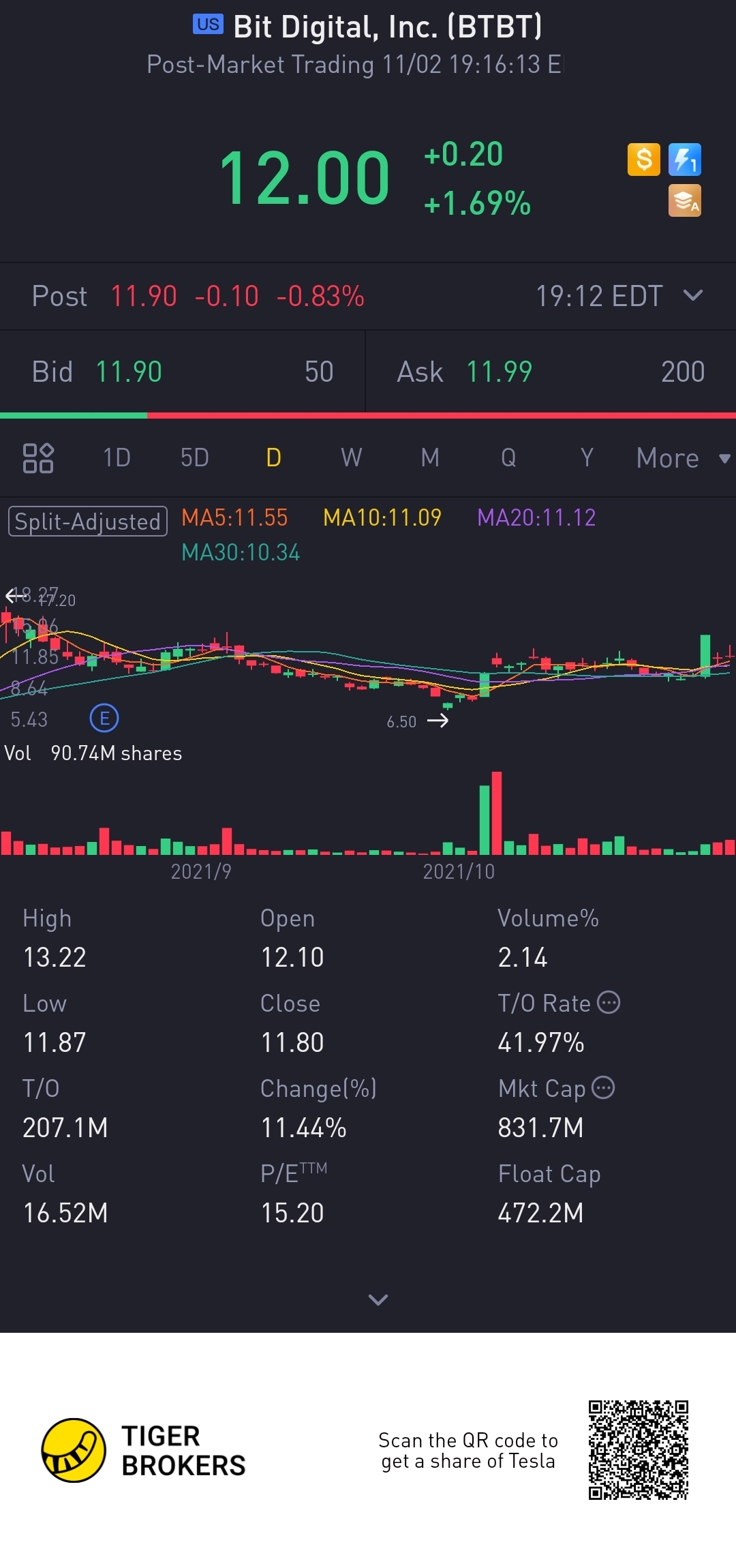Tap the Open value 12.10
The height and width of the screenshot is (1568, 736).
(292, 957)
